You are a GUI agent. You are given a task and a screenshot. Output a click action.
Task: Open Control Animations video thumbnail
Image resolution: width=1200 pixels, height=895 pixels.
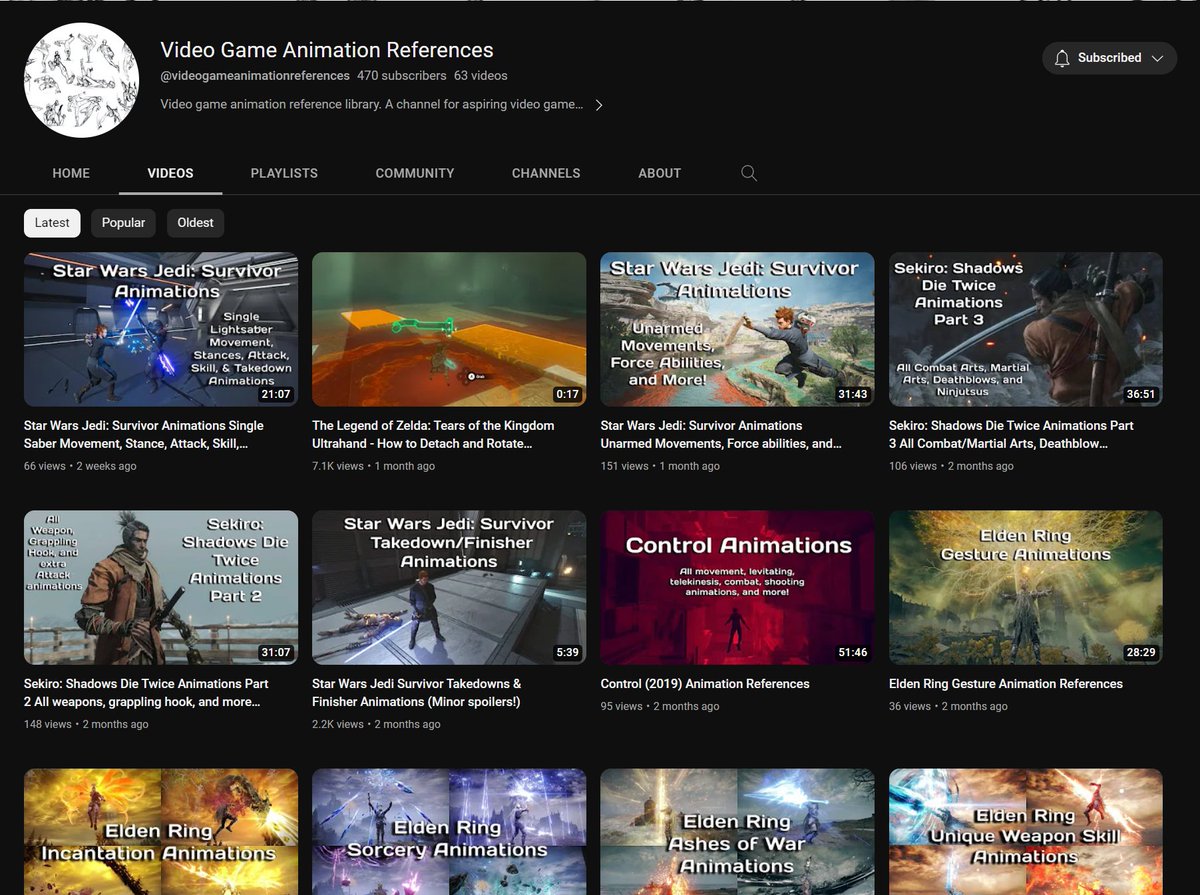pos(737,588)
